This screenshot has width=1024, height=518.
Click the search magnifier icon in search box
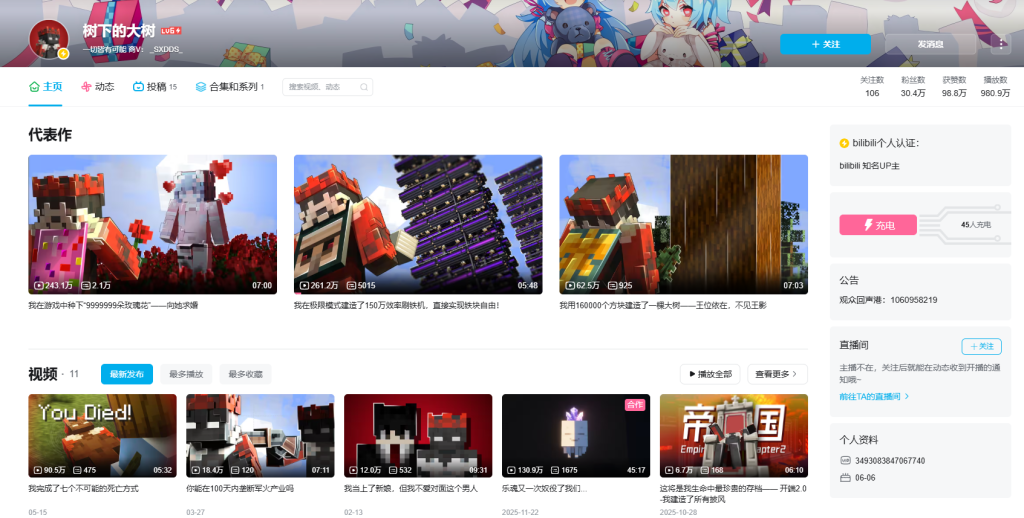pos(364,87)
